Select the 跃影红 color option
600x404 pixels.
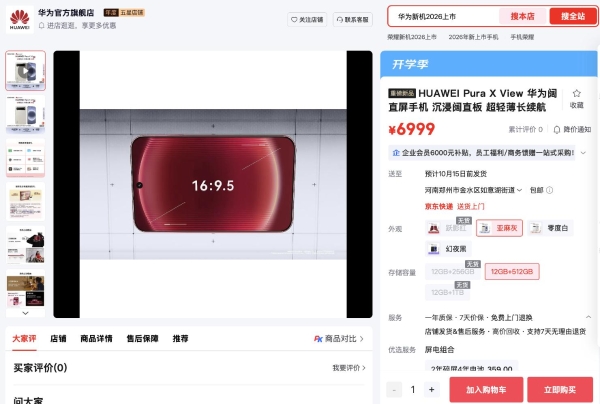click(448, 228)
